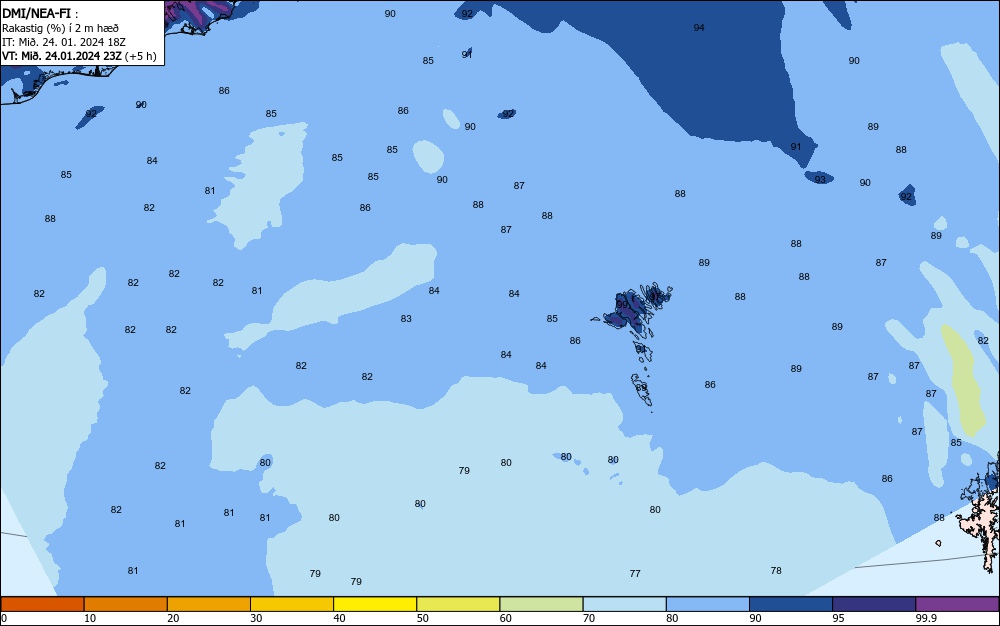Image resolution: width=1000 pixels, height=626 pixels.
Task: Click the "94" humidity value on the map
Action: [699, 27]
